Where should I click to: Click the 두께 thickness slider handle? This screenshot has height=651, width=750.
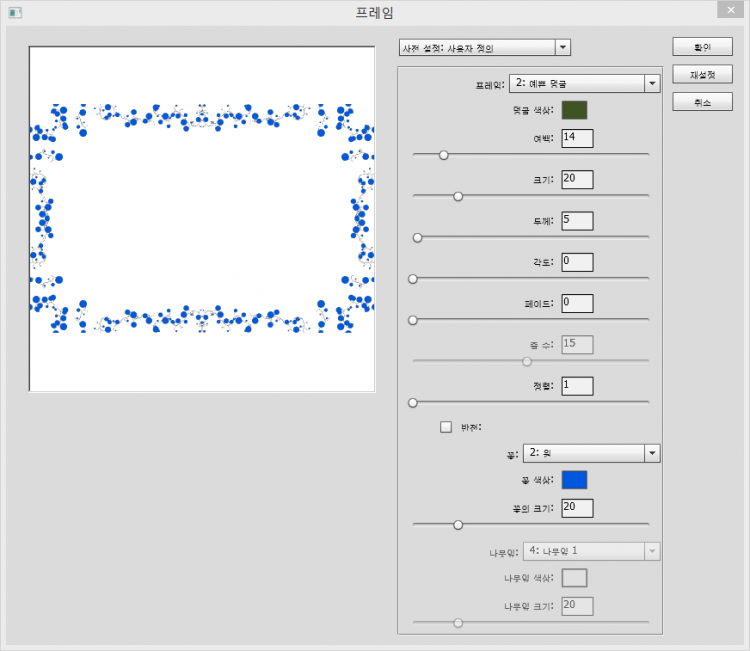418,238
